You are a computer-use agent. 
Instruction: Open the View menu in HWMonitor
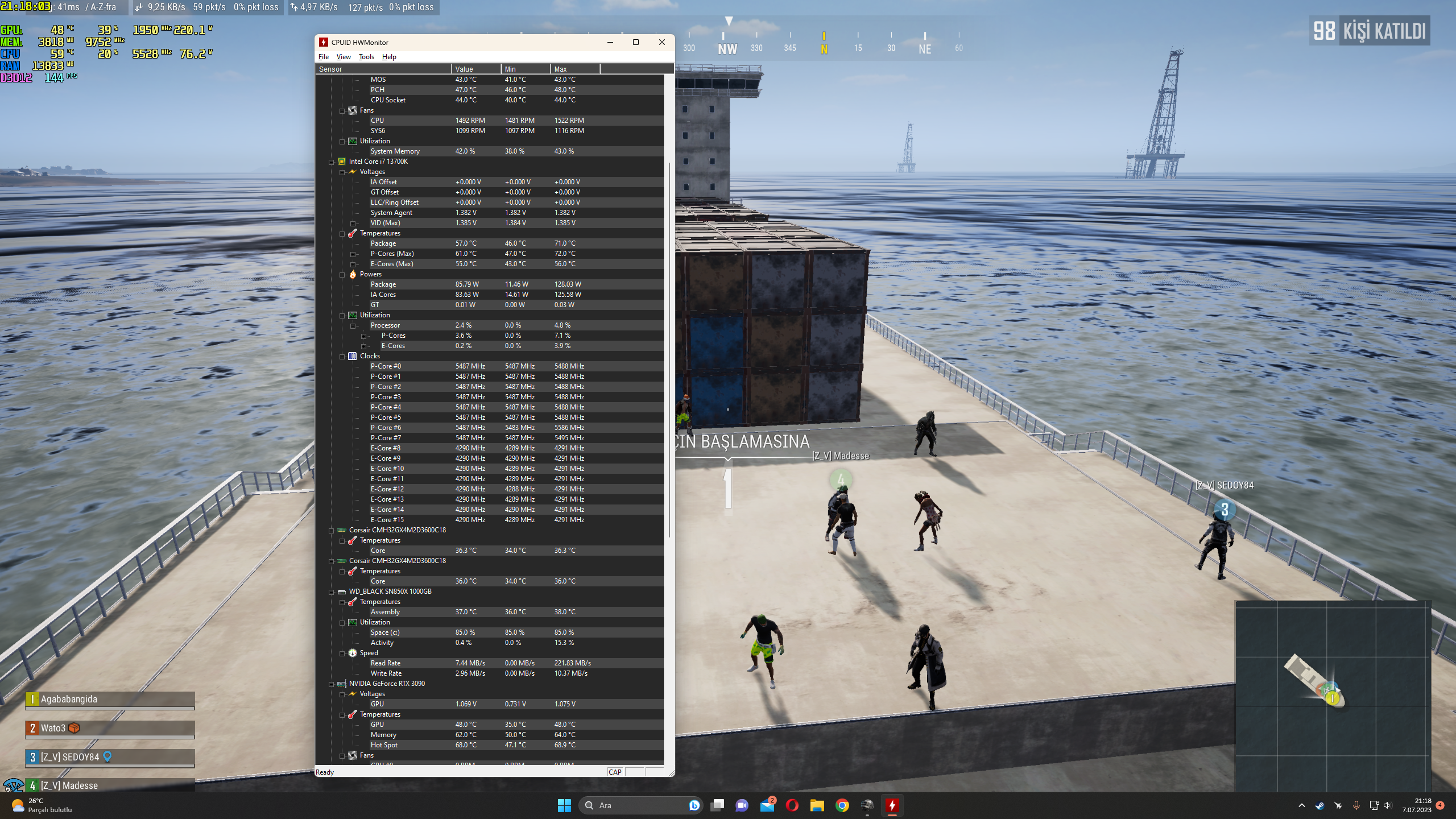pyautogui.click(x=344, y=57)
